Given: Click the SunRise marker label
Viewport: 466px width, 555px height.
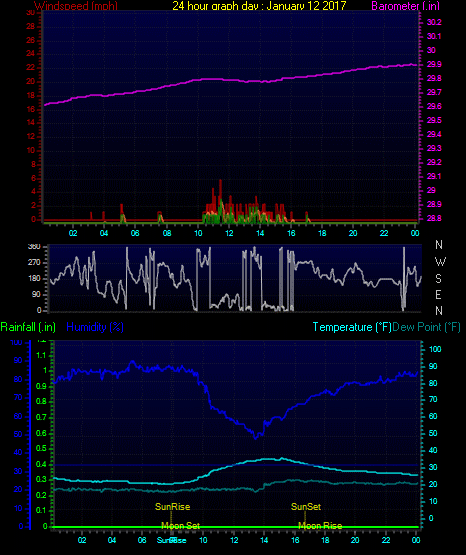Looking at the screenshot, I should pos(172,507).
